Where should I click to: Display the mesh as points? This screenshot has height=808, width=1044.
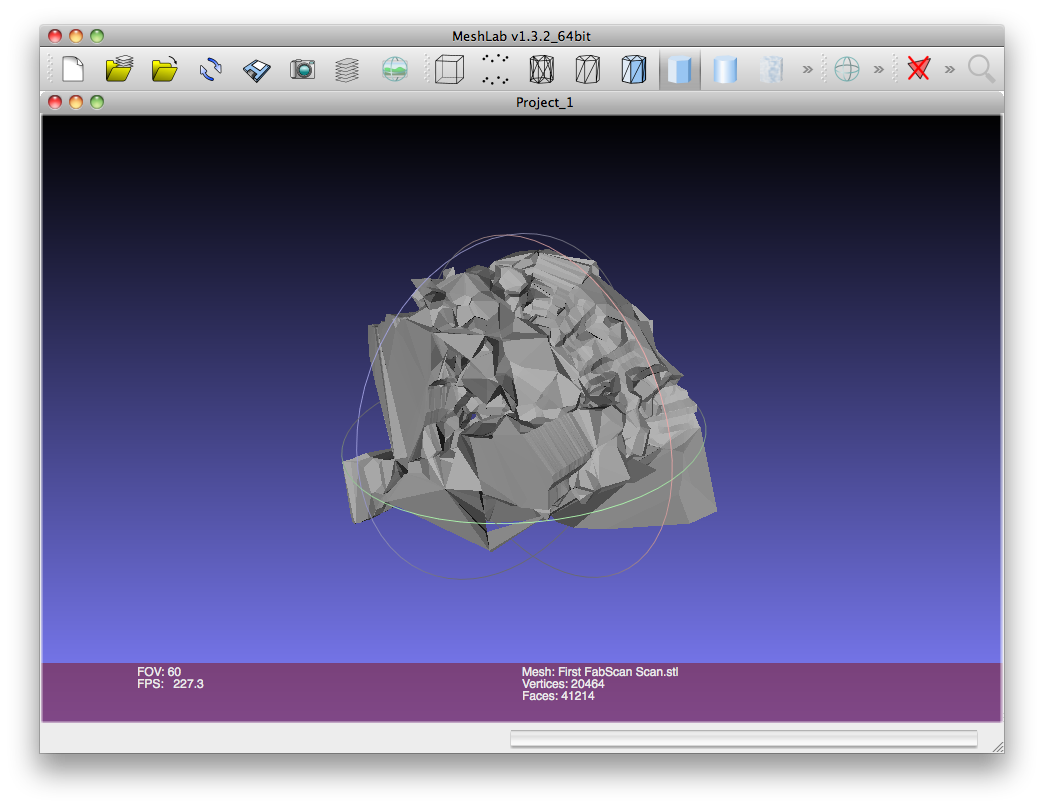[494, 69]
